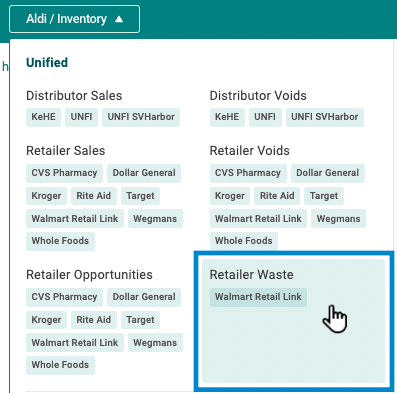
Task: Select UNFI under Distributor Sales
Action: coord(81,117)
